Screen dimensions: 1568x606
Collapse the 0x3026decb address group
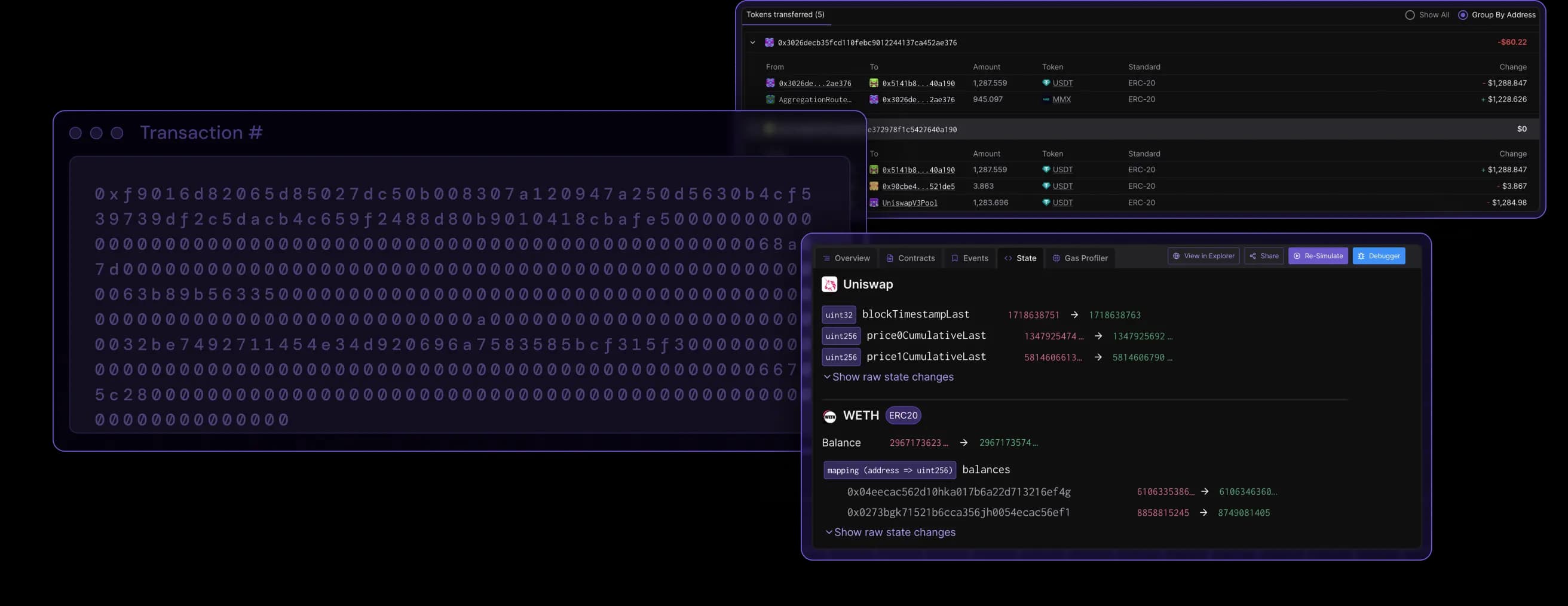pos(754,42)
